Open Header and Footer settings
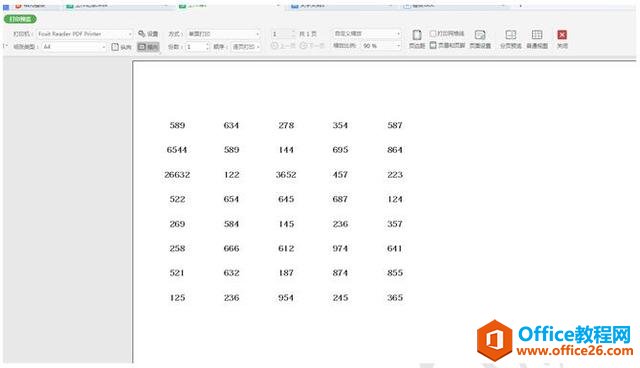This screenshot has width=640, height=368. tap(447, 46)
